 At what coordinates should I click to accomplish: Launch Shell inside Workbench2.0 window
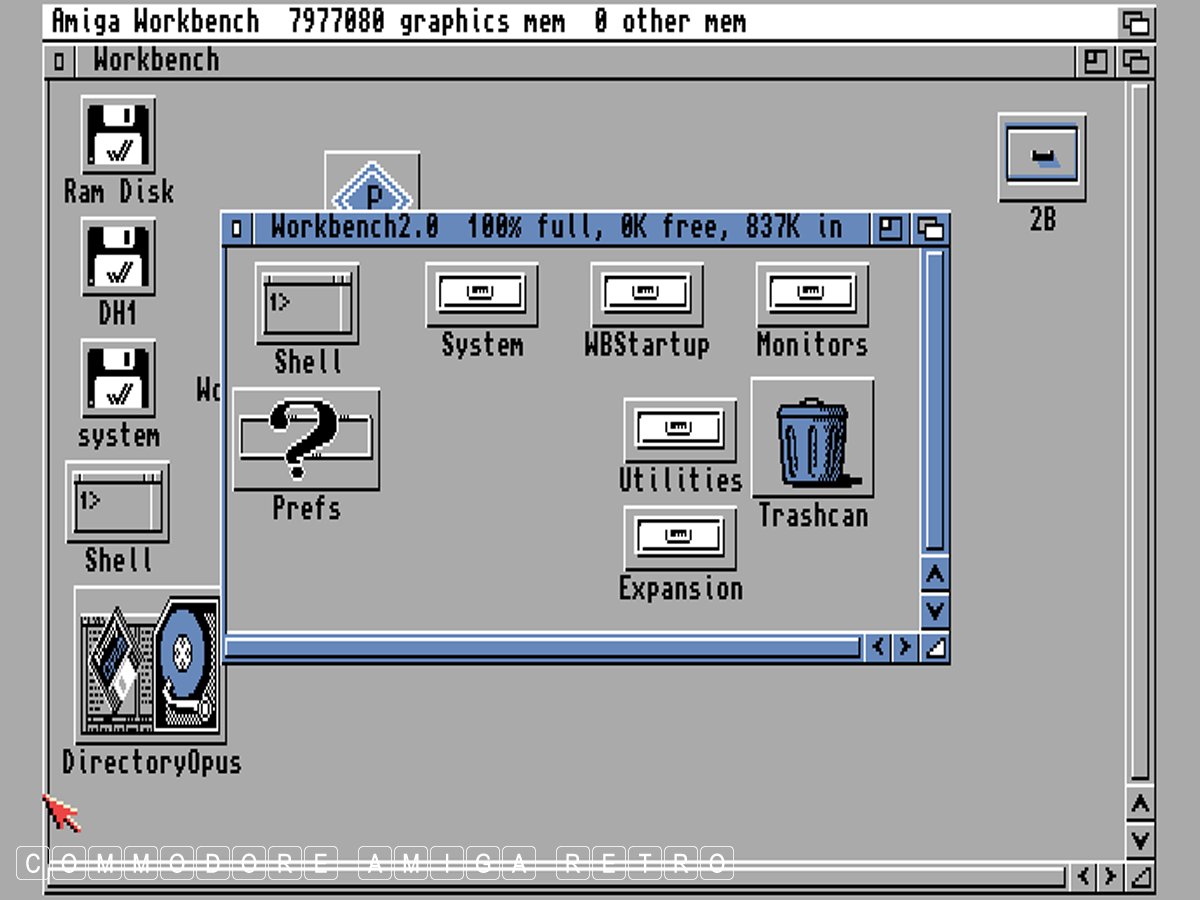pyautogui.click(x=307, y=304)
